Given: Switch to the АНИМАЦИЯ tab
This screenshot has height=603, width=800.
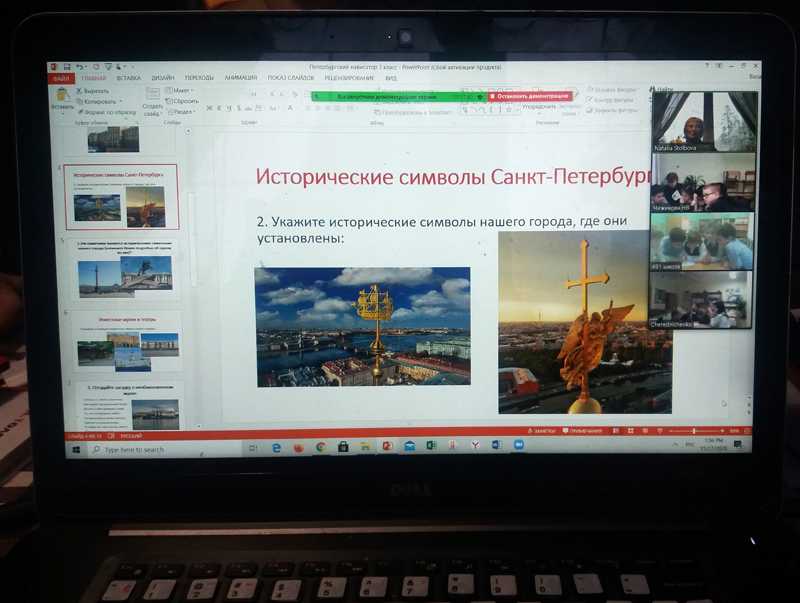Looking at the screenshot, I should 241,78.
